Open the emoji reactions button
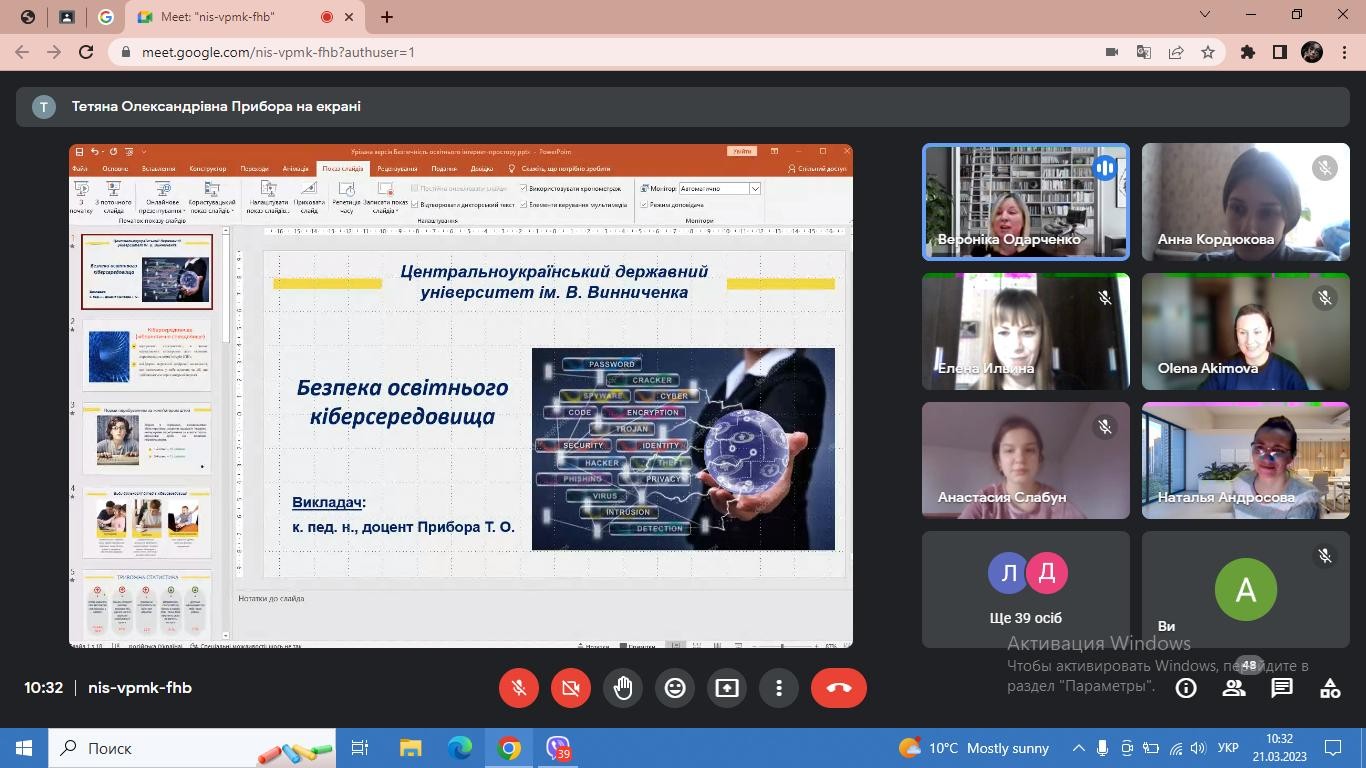Image resolution: width=1366 pixels, height=768 pixels. (675, 688)
